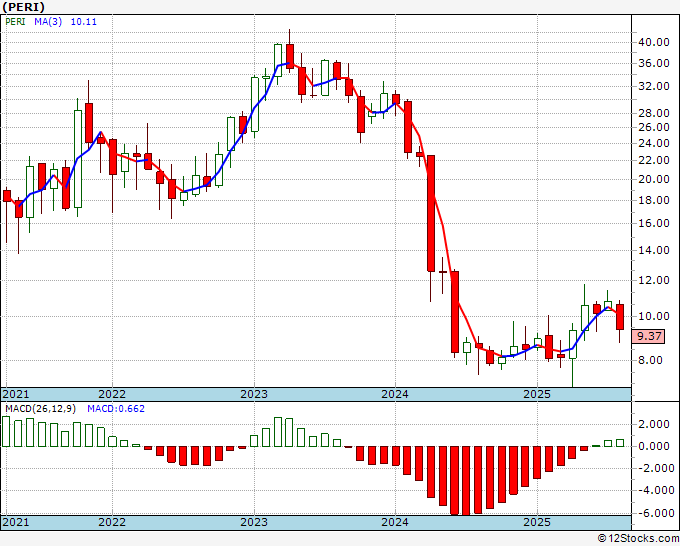
Task: Click the 40.00 price axis label
Action: click(654, 43)
